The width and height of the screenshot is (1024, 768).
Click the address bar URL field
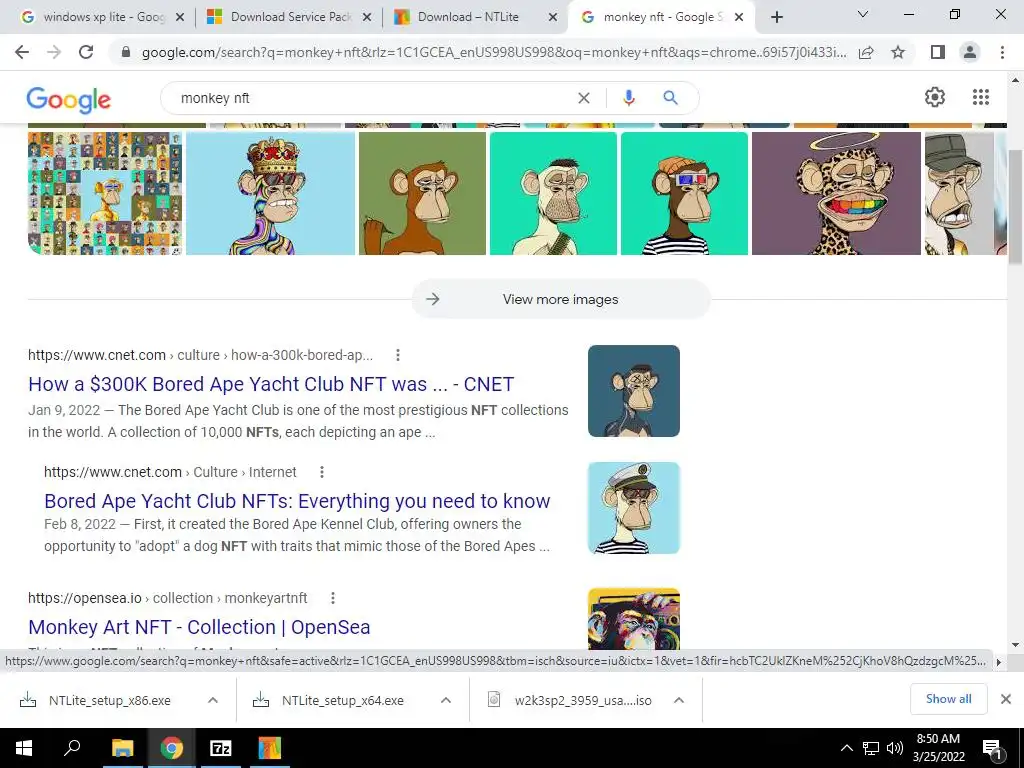point(494,52)
